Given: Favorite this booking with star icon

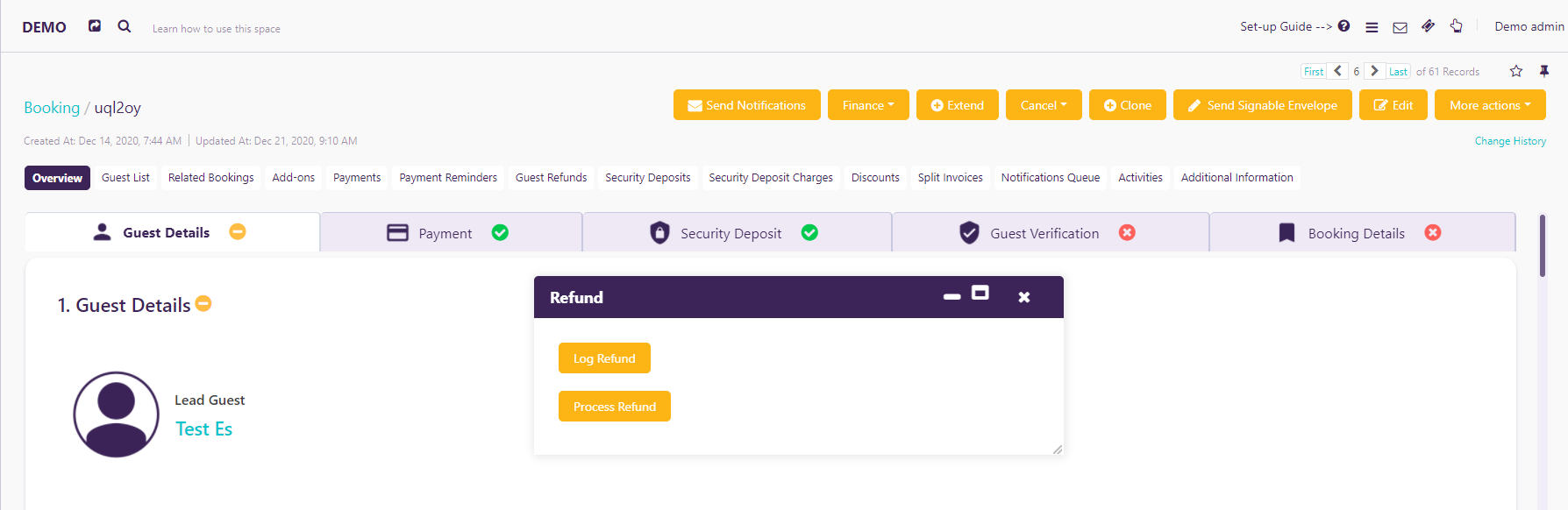Looking at the screenshot, I should coord(1516,71).
